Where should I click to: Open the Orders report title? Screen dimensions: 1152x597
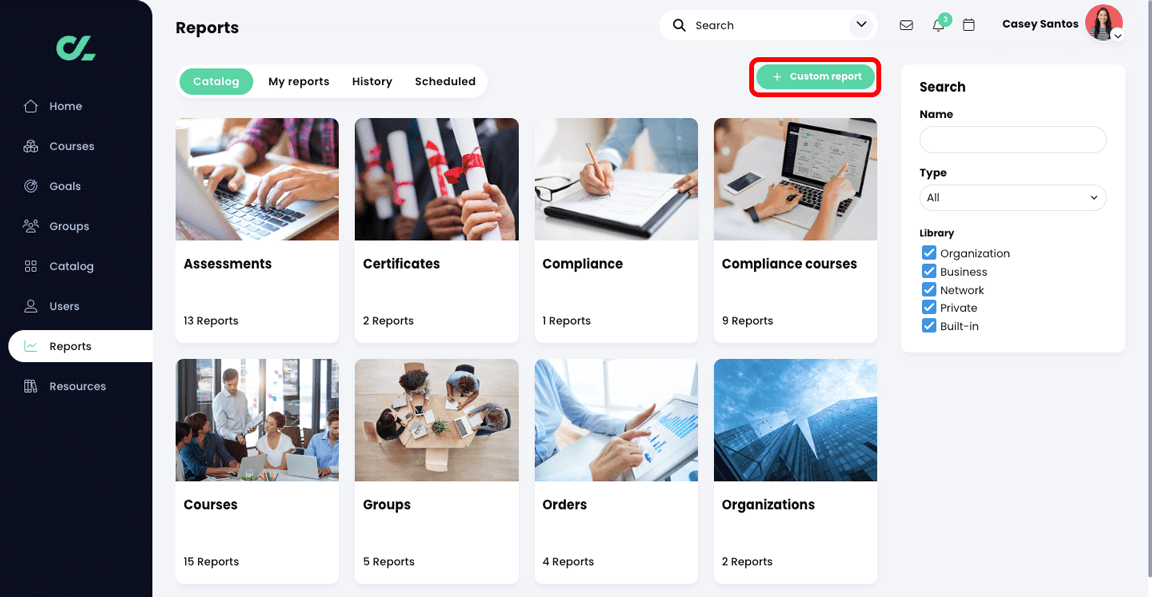point(564,504)
